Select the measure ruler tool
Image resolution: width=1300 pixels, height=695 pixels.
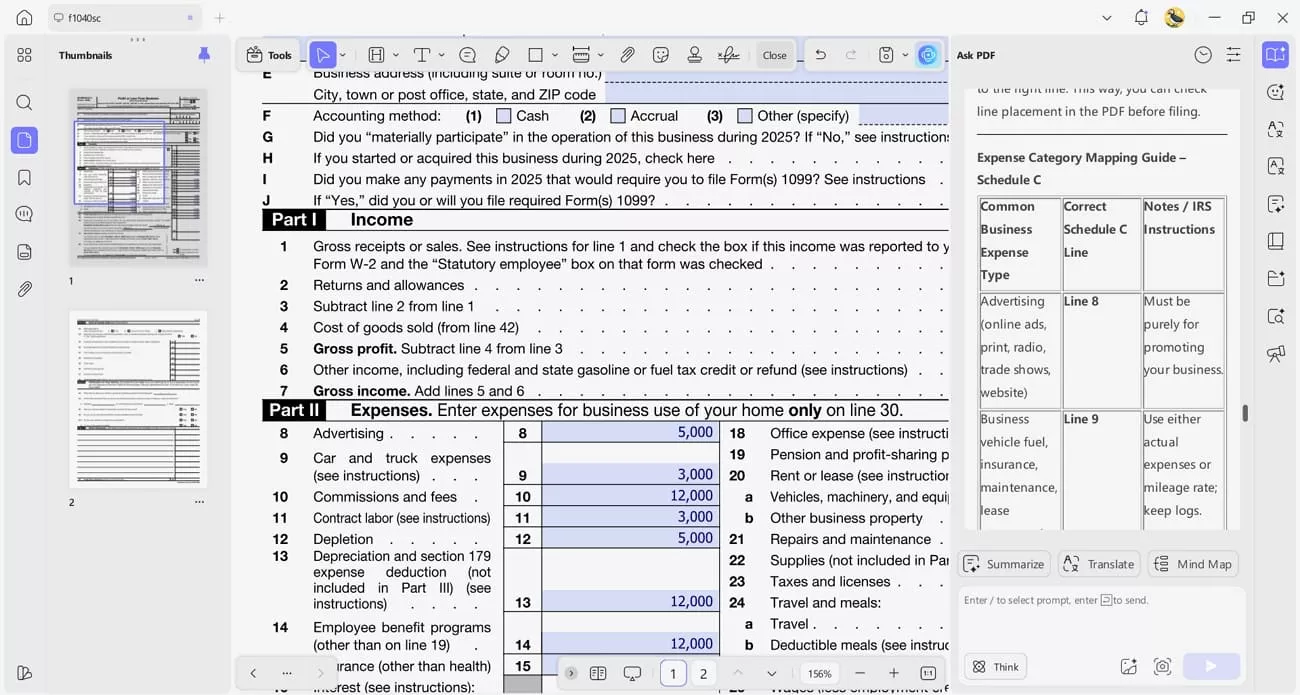point(581,55)
